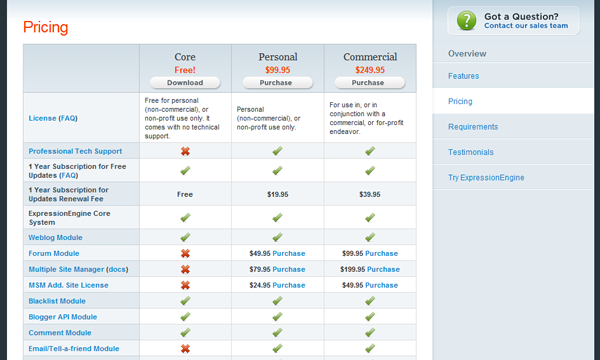Open the Weblog Module link
This screenshot has height=360, width=600.
[55, 238]
